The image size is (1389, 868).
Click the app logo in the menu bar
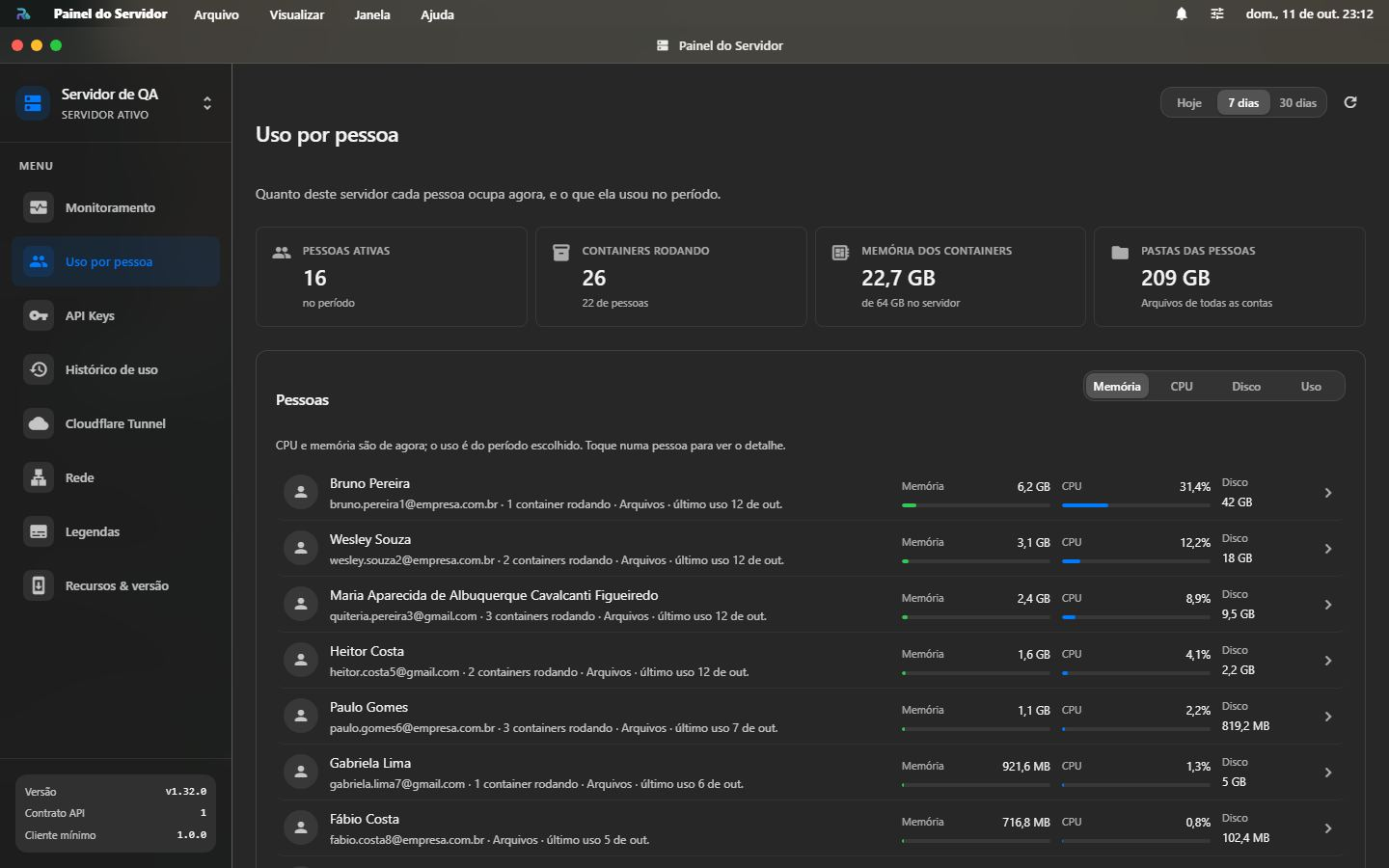23,14
